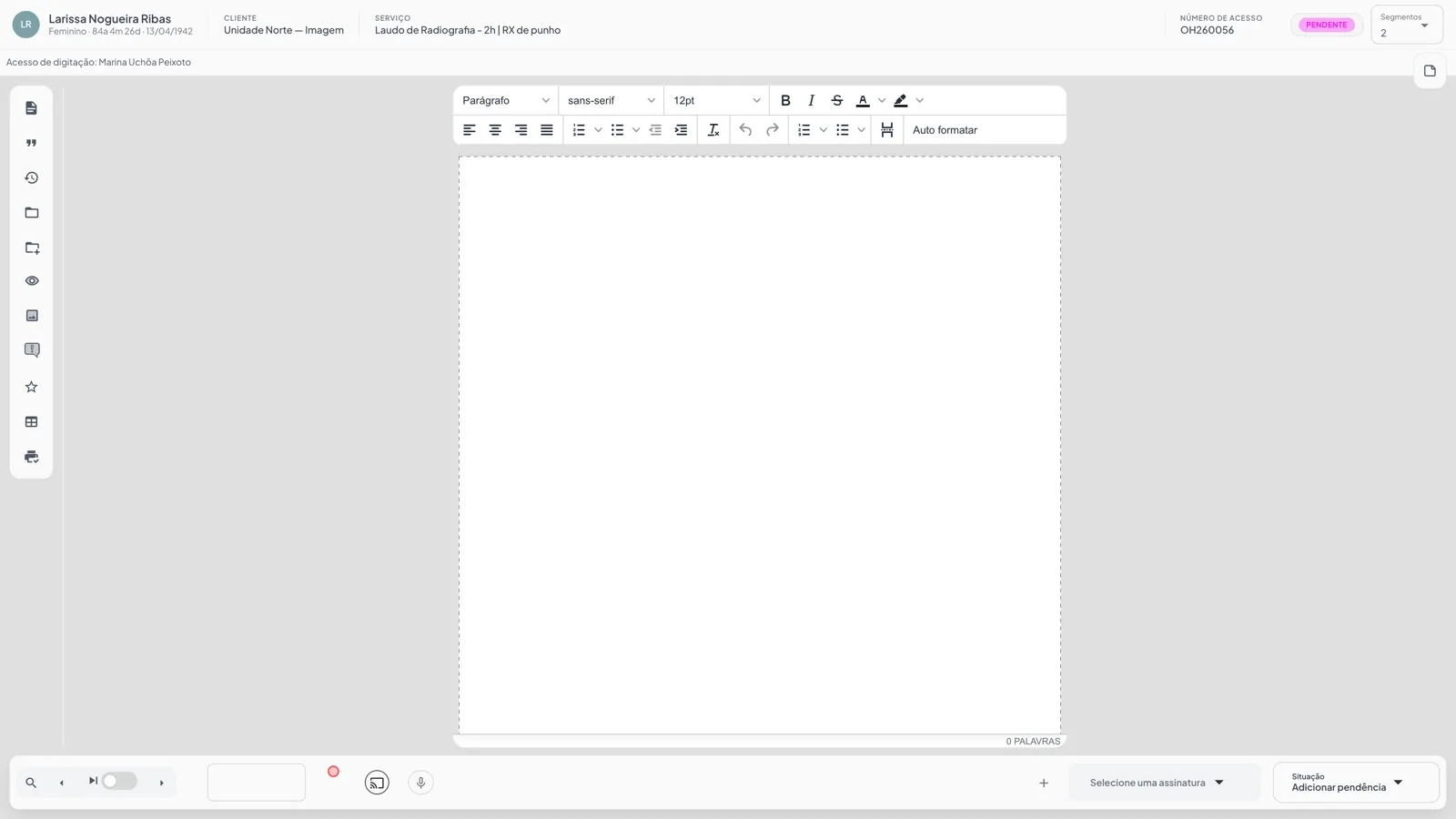Image resolution: width=1456 pixels, height=819 pixels.
Task: Toggle italic formatting
Action: [x=811, y=101]
